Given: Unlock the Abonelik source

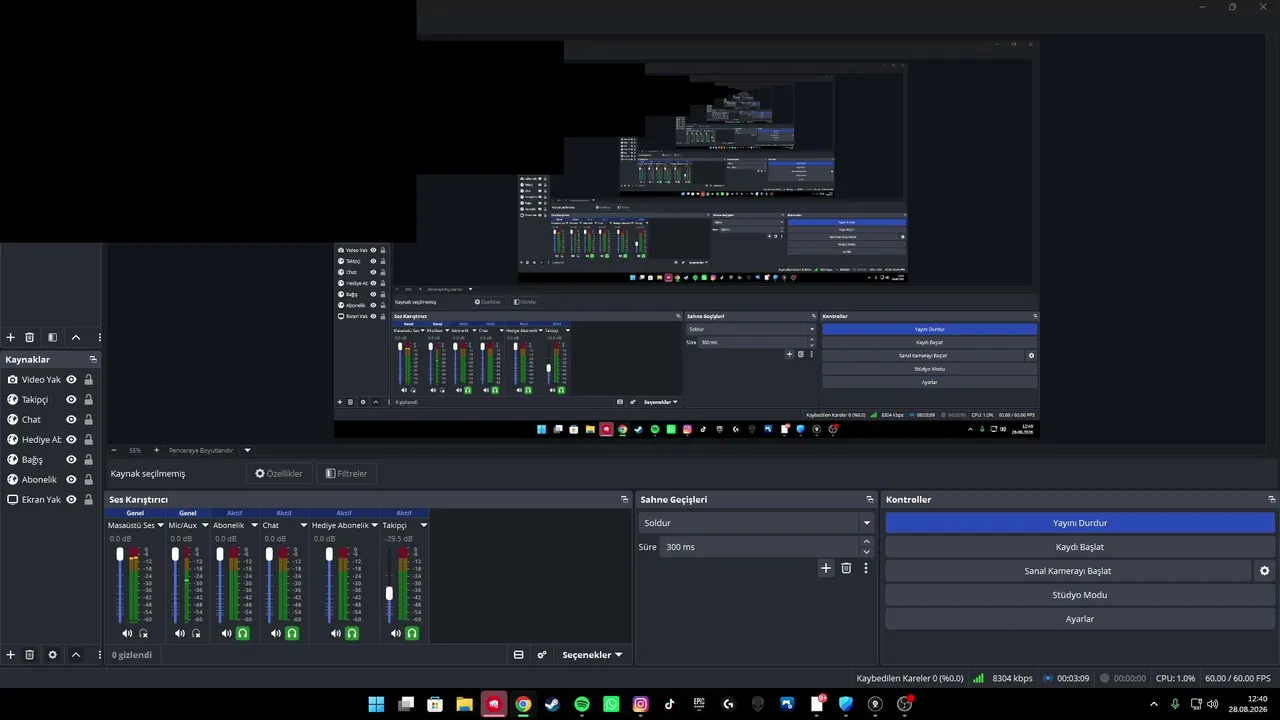Looking at the screenshot, I should [88, 479].
